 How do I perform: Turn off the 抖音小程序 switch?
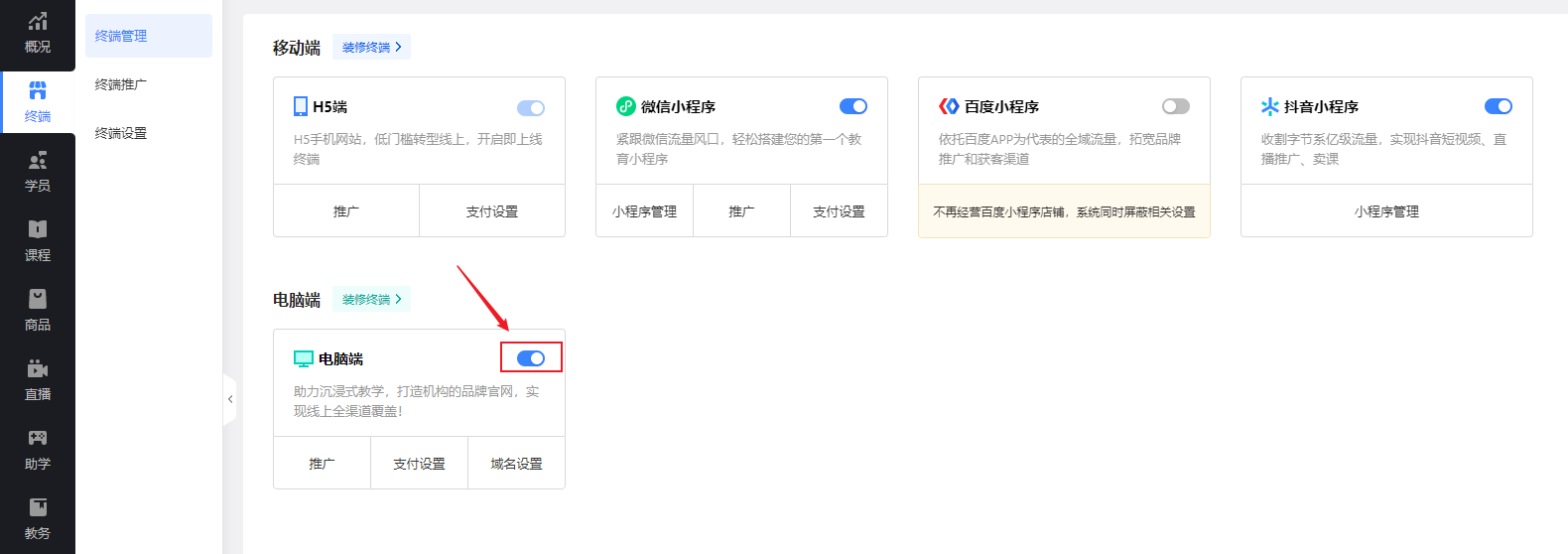[x=1498, y=106]
